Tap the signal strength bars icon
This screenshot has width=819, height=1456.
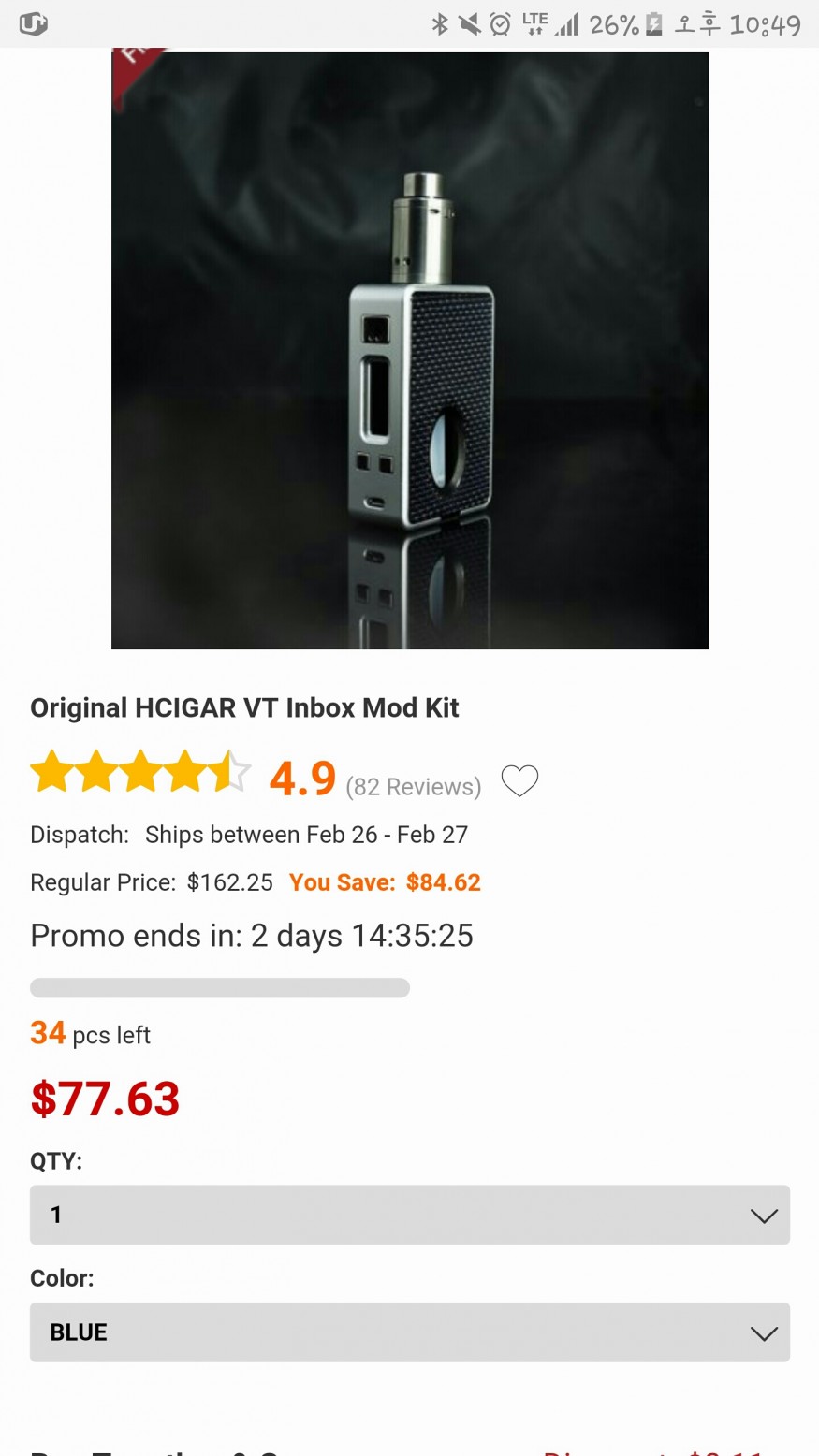[x=567, y=24]
